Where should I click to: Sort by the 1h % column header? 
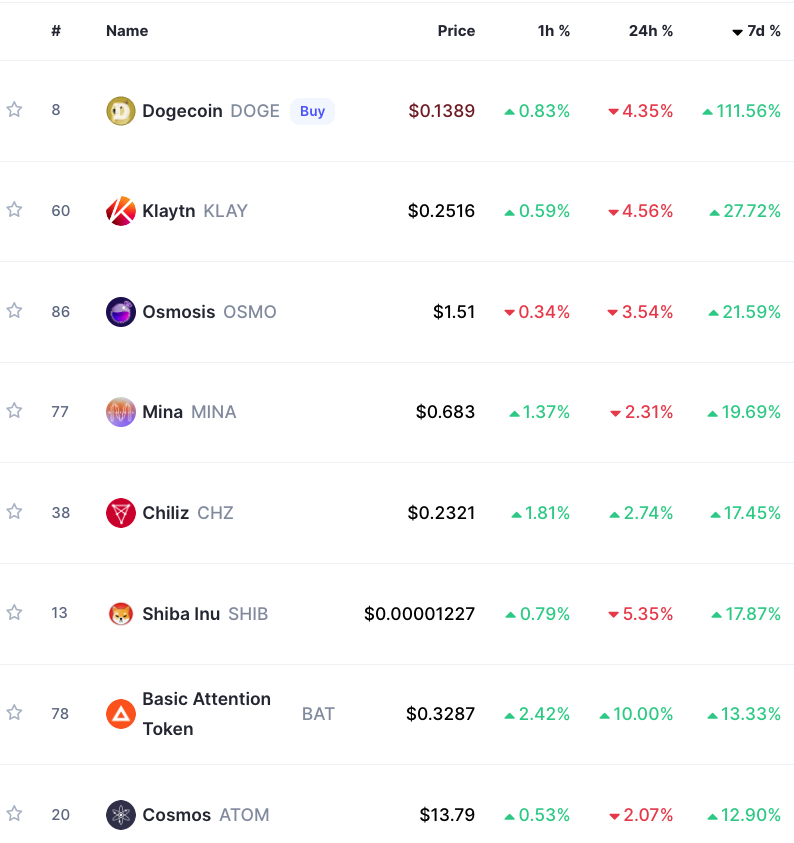554,31
